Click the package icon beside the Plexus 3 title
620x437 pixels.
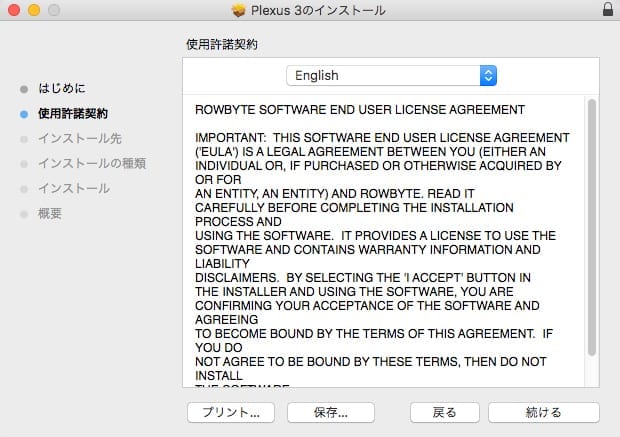(x=238, y=10)
